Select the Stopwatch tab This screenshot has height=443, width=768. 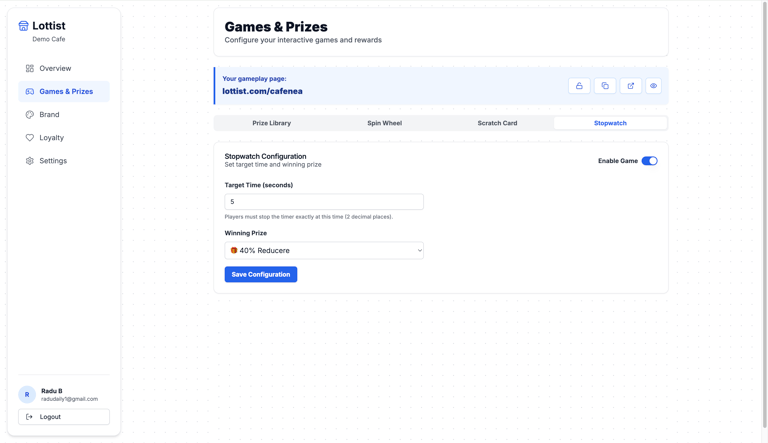point(610,123)
